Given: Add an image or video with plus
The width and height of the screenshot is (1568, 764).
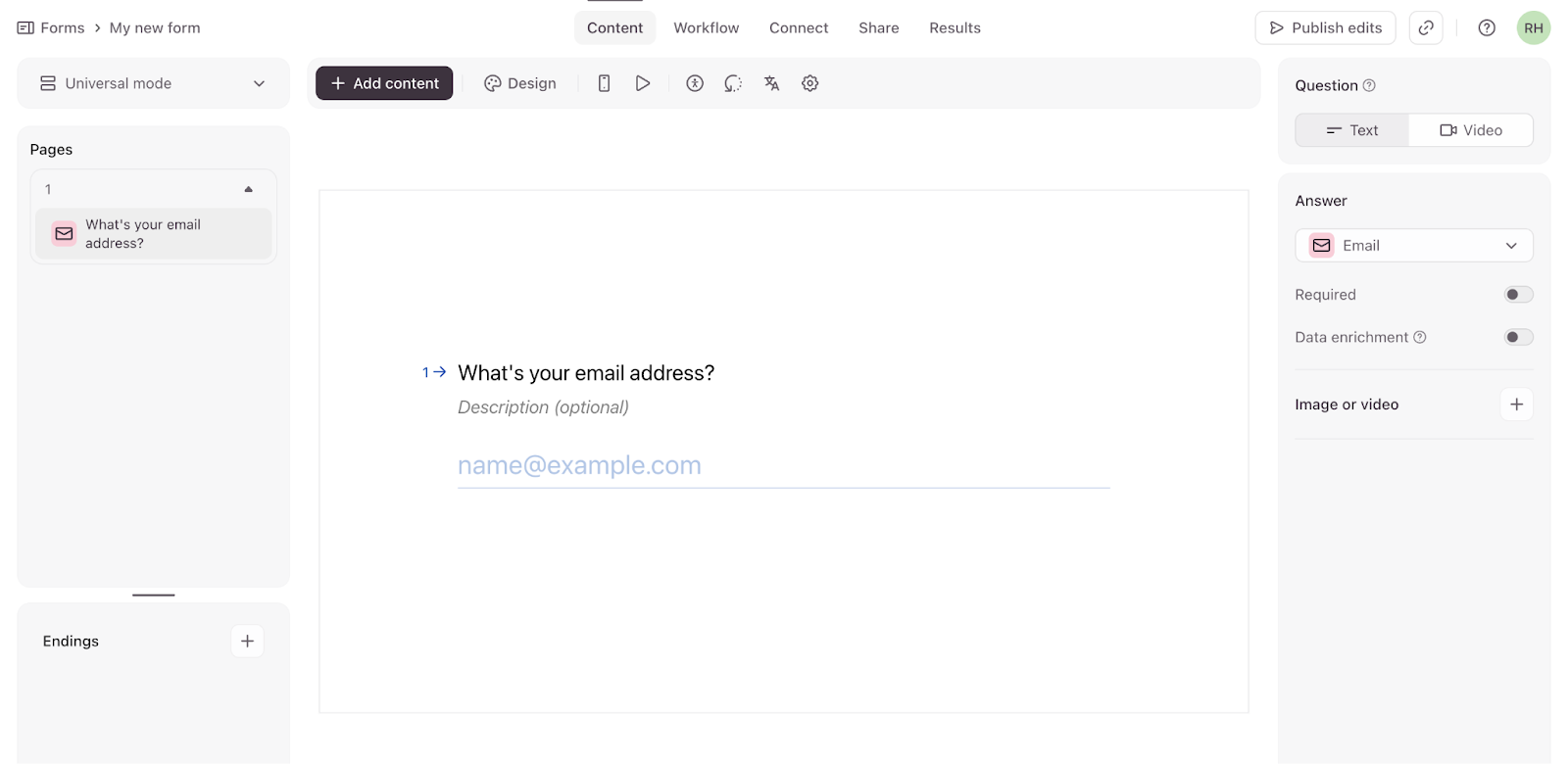Looking at the screenshot, I should point(1516,405).
